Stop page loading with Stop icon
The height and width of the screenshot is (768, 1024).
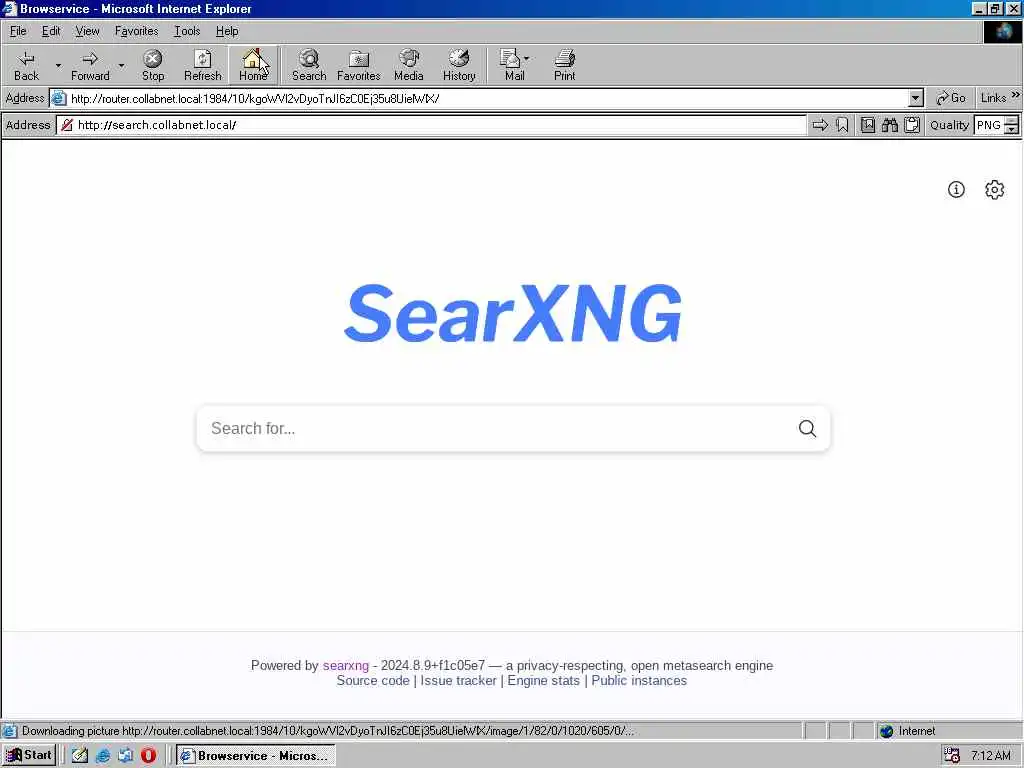pyautogui.click(x=153, y=65)
